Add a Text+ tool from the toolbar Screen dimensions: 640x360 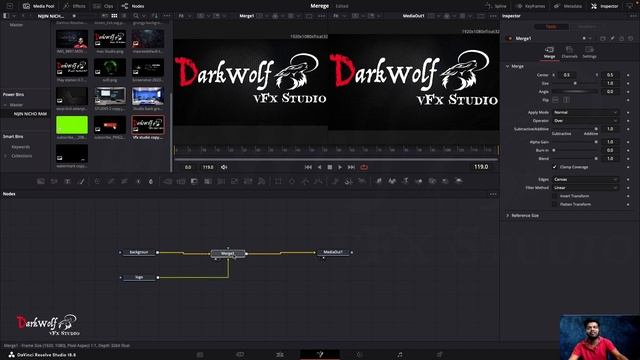click(68, 181)
